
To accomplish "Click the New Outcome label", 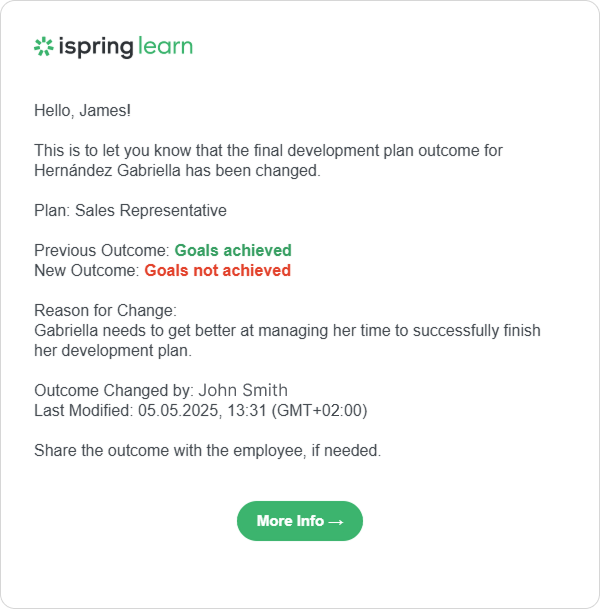I will click(87, 270).
